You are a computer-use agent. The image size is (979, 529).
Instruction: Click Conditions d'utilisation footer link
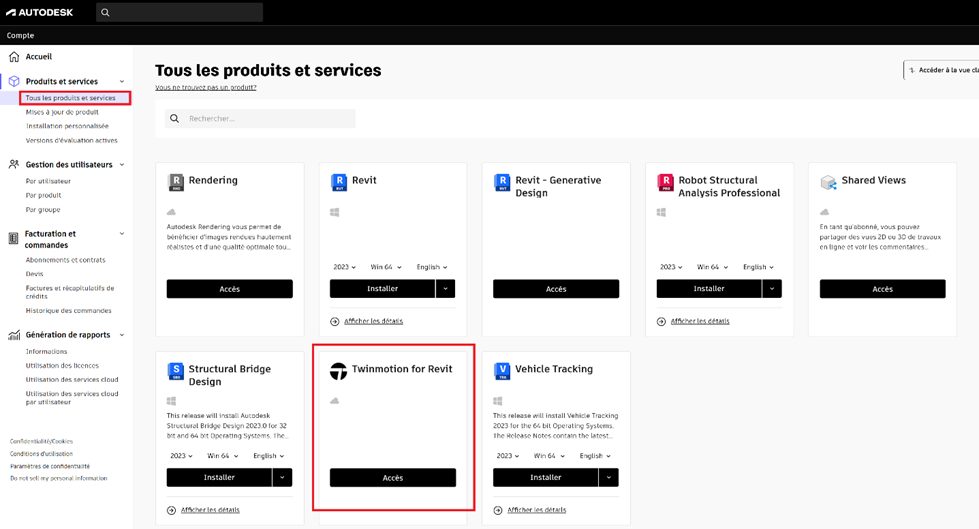41,454
